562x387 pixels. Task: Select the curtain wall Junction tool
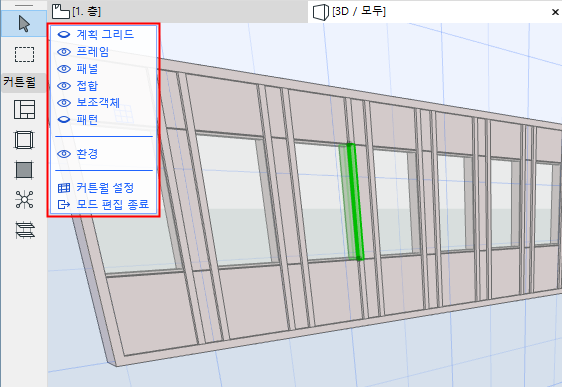(x=24, y=200)
